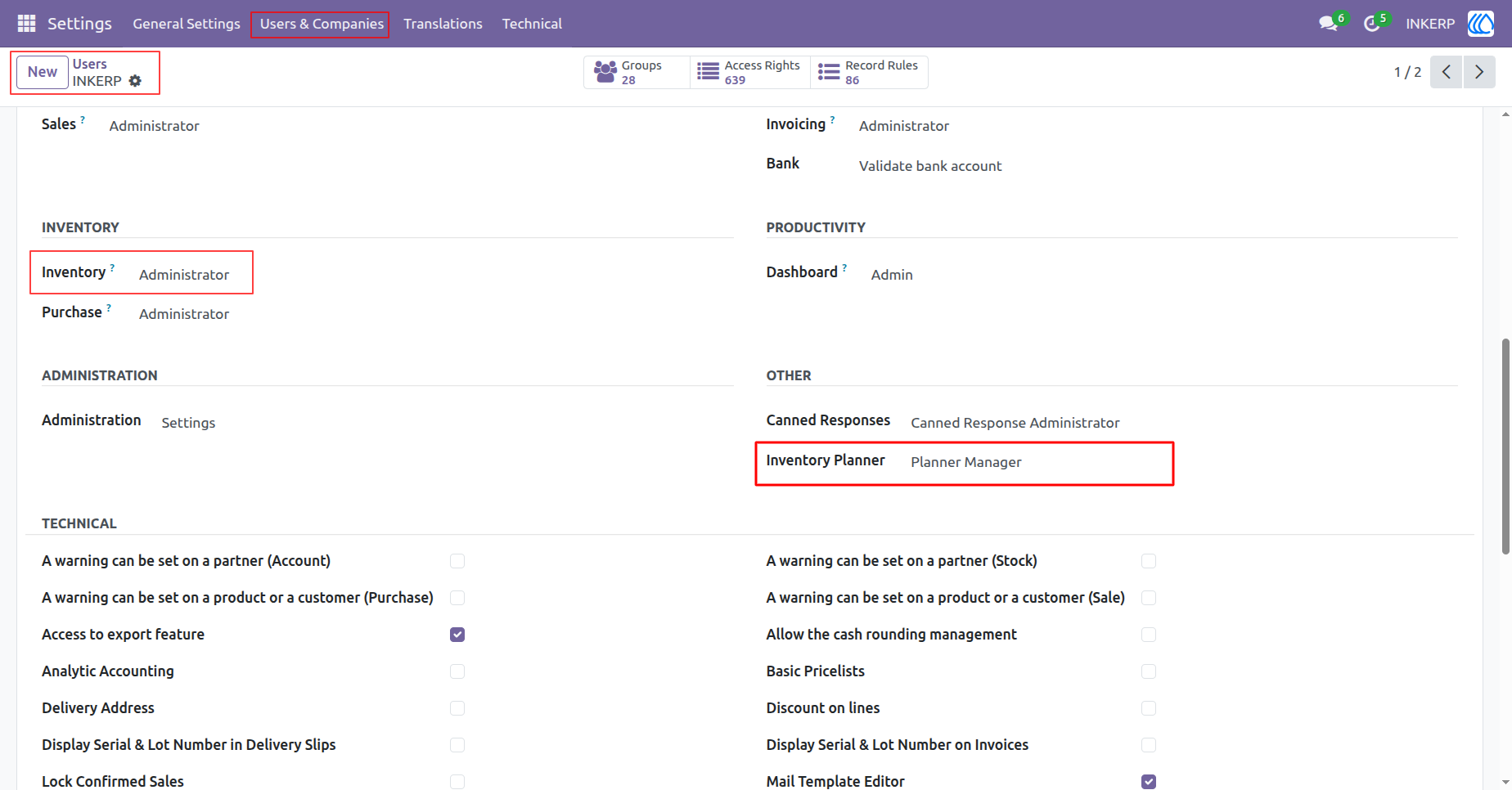Enable the Delivery Address checkbox
This screenshot has height=790, width=1512.
pos(457,708)
